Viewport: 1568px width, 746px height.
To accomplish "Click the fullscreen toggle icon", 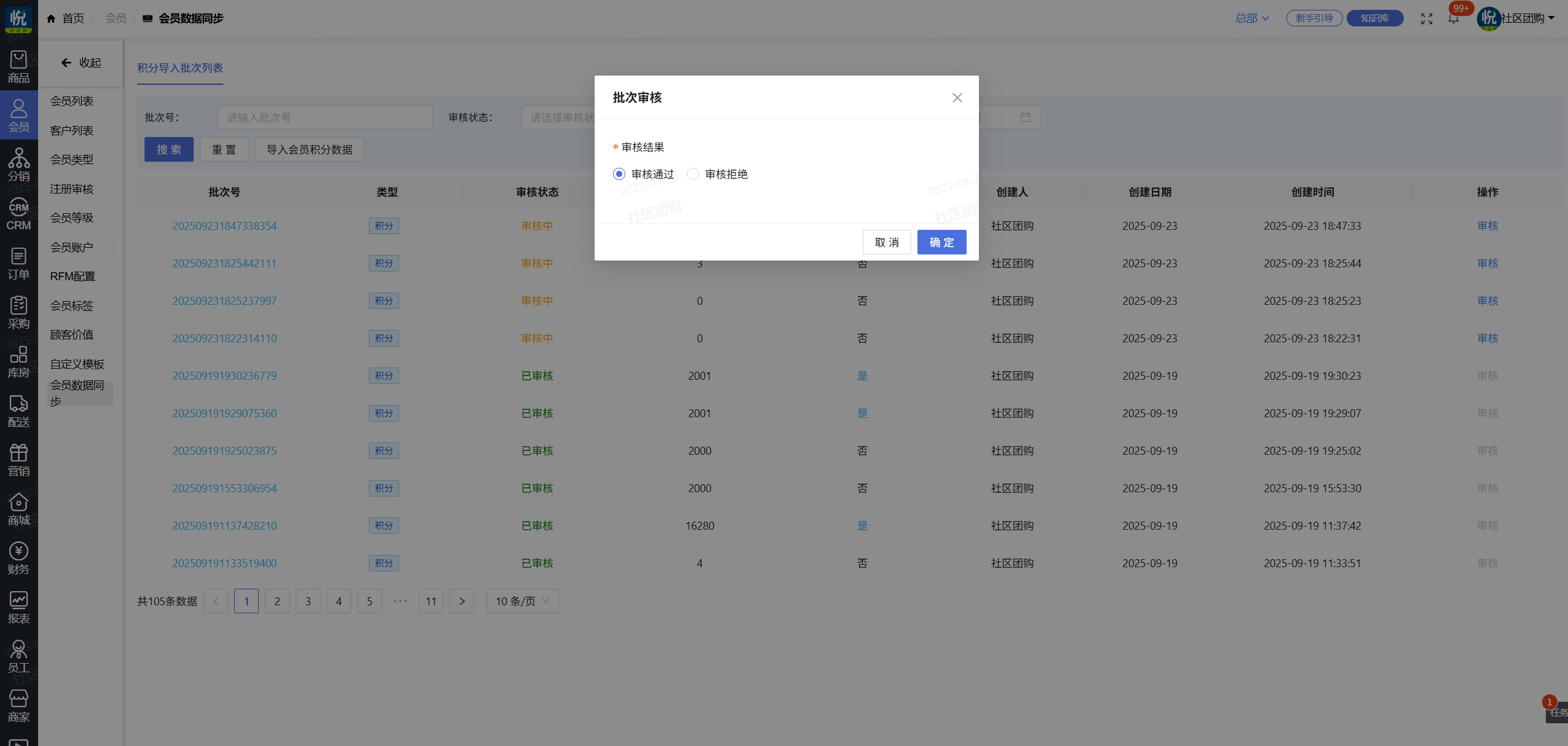I will click(x=1427, y=18).
